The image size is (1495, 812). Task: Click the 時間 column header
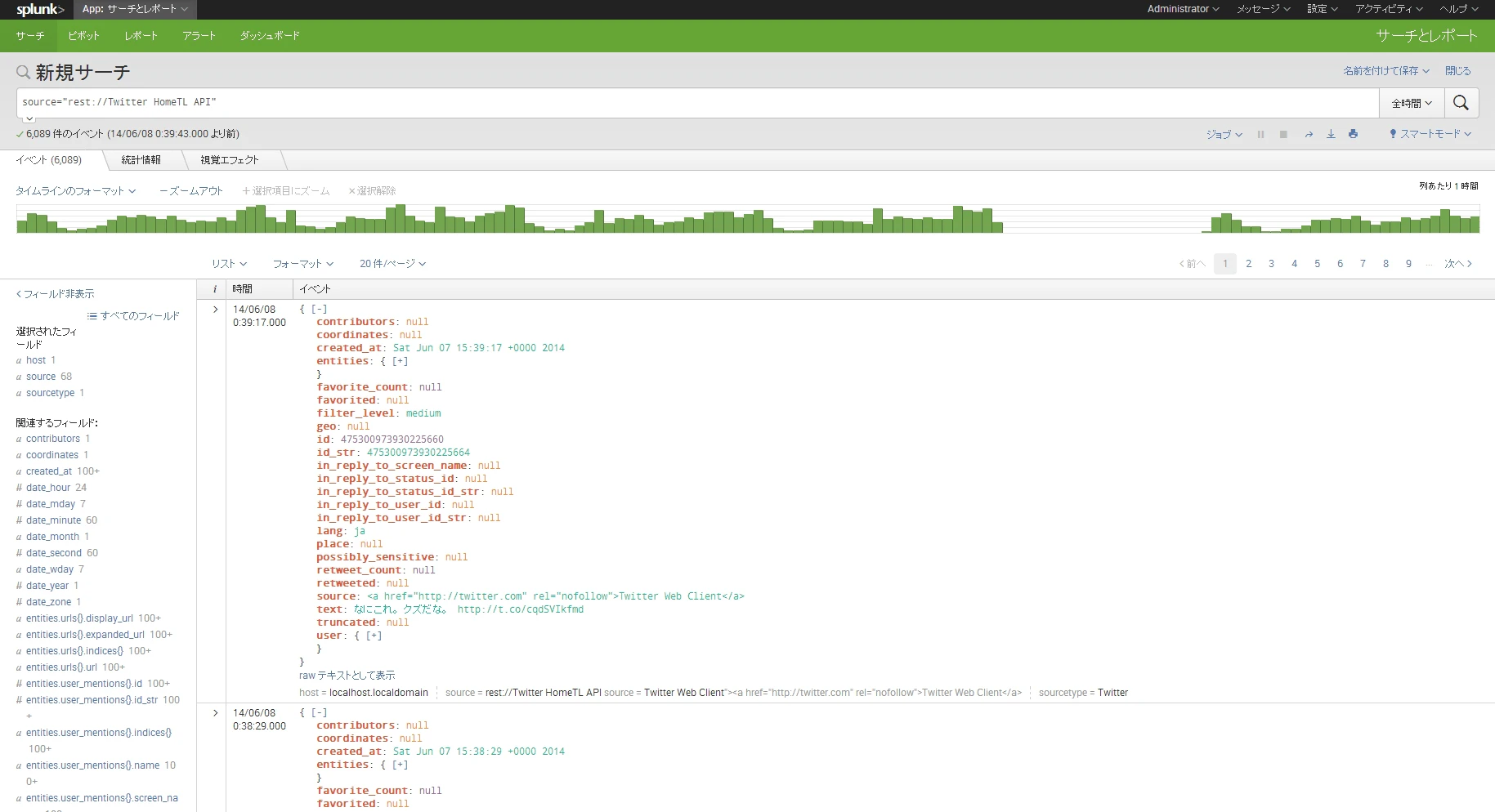tap(242, 289)
